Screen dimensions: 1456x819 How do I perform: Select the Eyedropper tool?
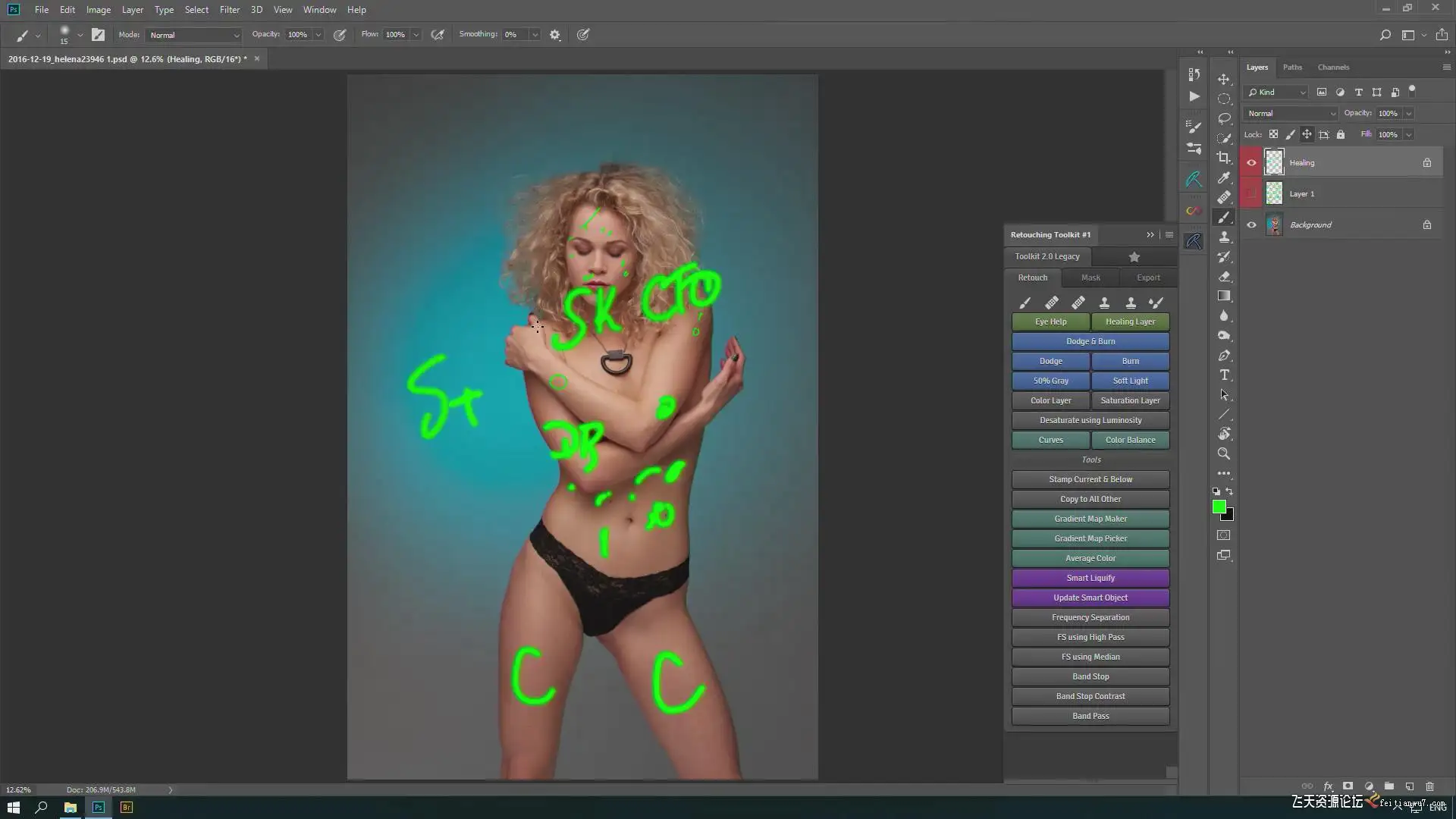click(x=1223, y=177)
